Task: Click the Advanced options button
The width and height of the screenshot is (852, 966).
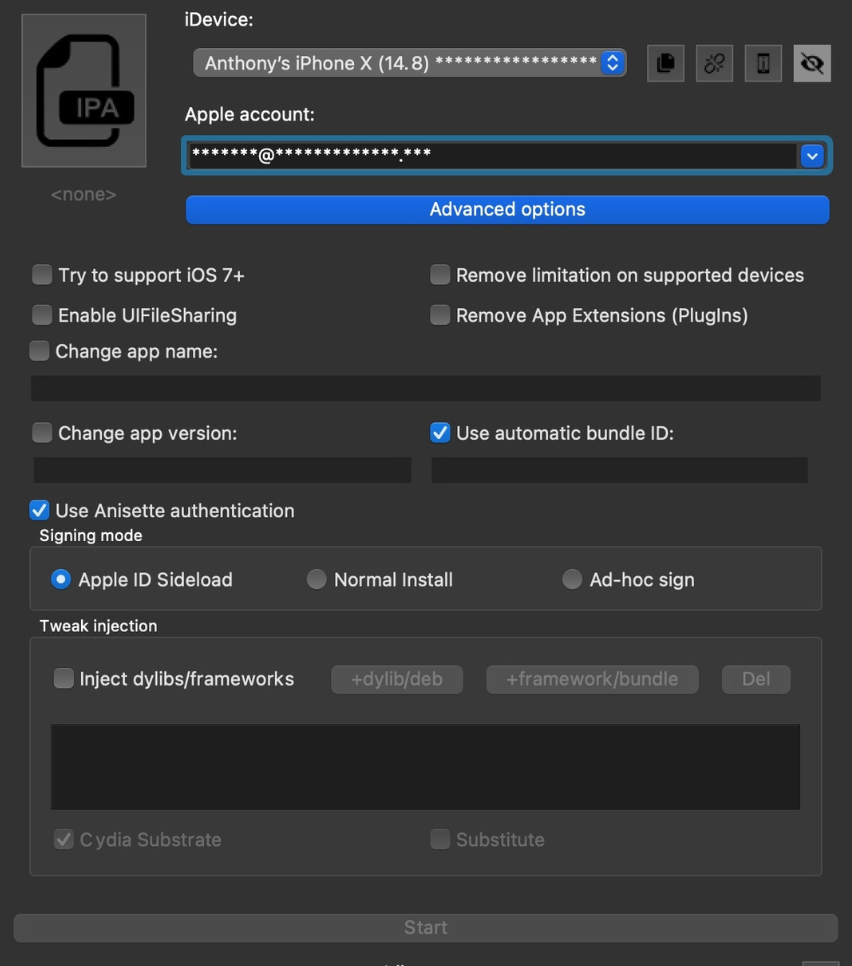Action: [507, 209]
